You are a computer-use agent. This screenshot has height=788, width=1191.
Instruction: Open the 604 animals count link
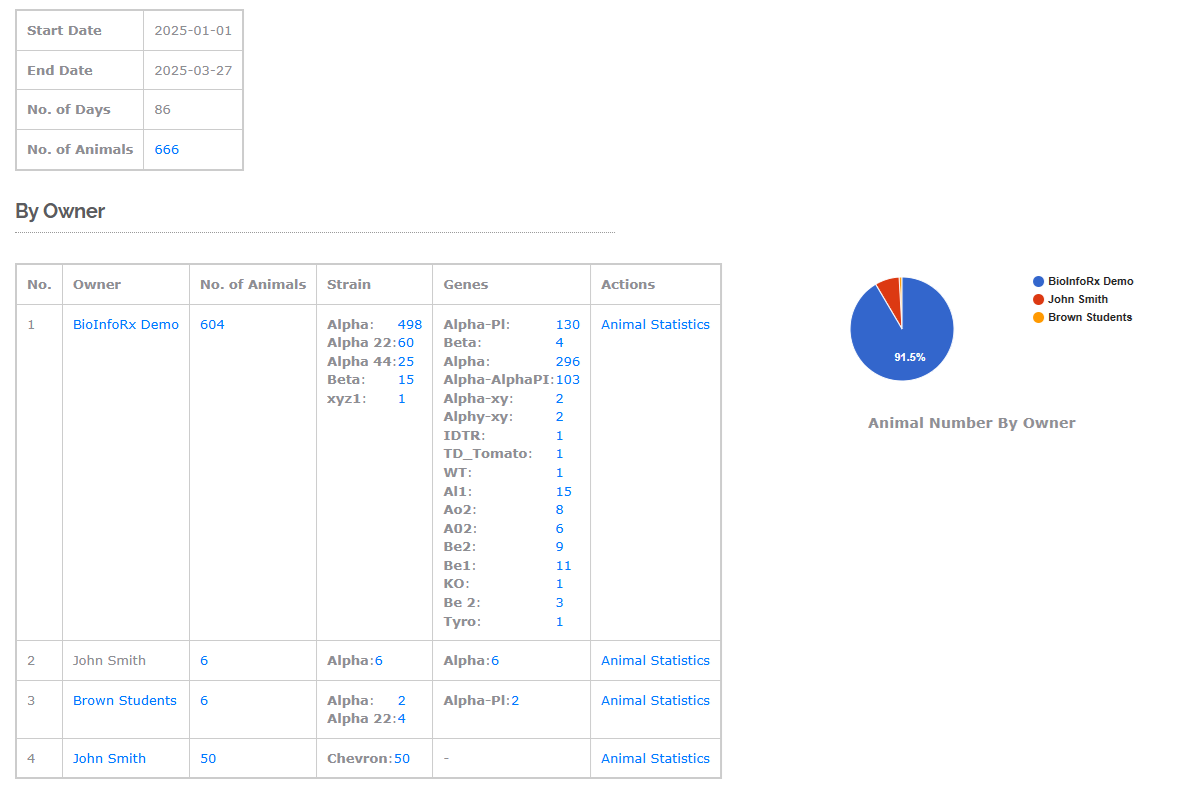pyautogui.click(x=212, y=324)
